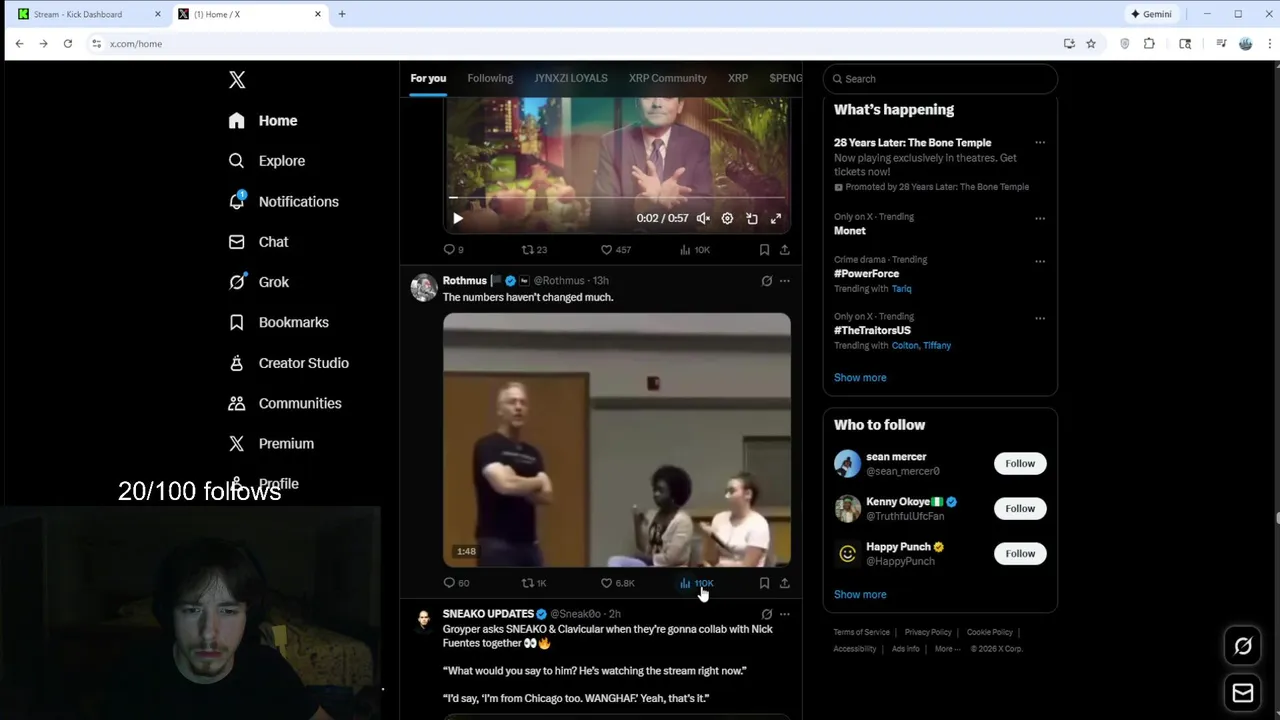This screenshot has height=720, width=1280.
Task: Follow Happy Punch
Action: pyautogui.click(x=1020, y=554)
